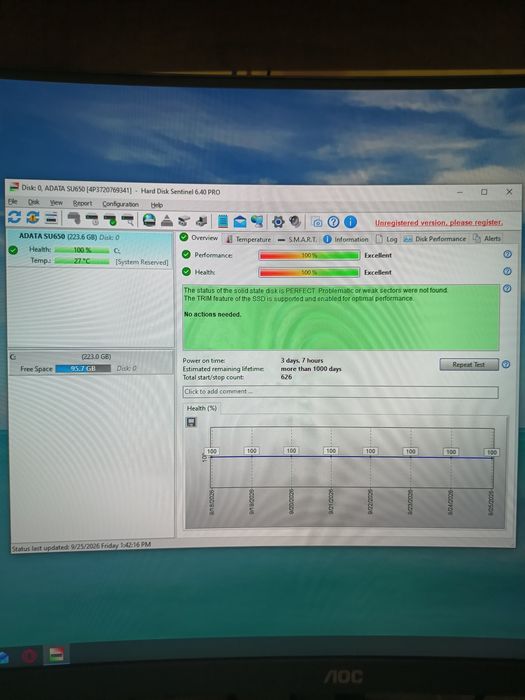Image resolution: width=525 pixels, height=700 pixels.
Task: Click the Repeat Test button
Action: pyautogui.click(x=469, y=364)
